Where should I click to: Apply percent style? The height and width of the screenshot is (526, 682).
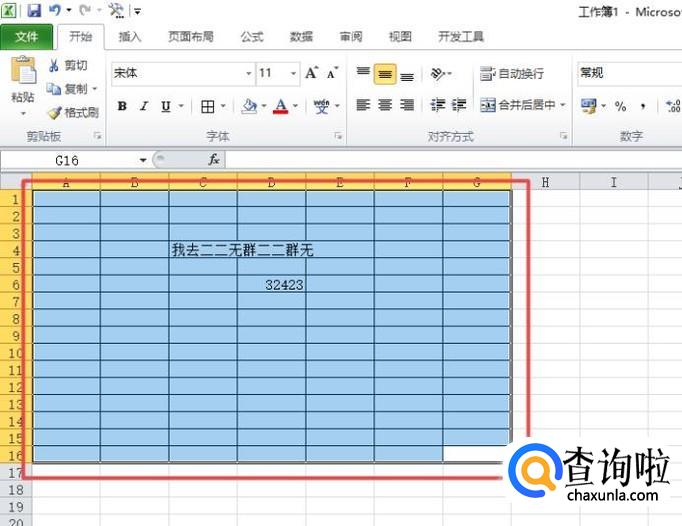621,106
